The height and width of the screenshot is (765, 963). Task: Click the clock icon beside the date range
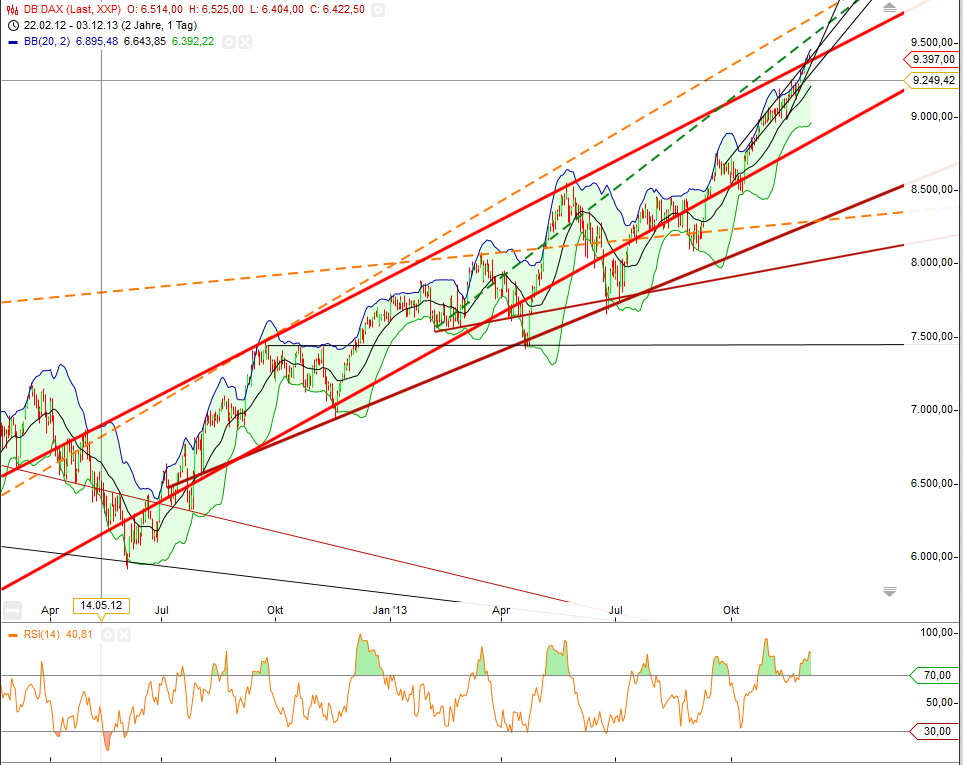[x=12, y=26]
